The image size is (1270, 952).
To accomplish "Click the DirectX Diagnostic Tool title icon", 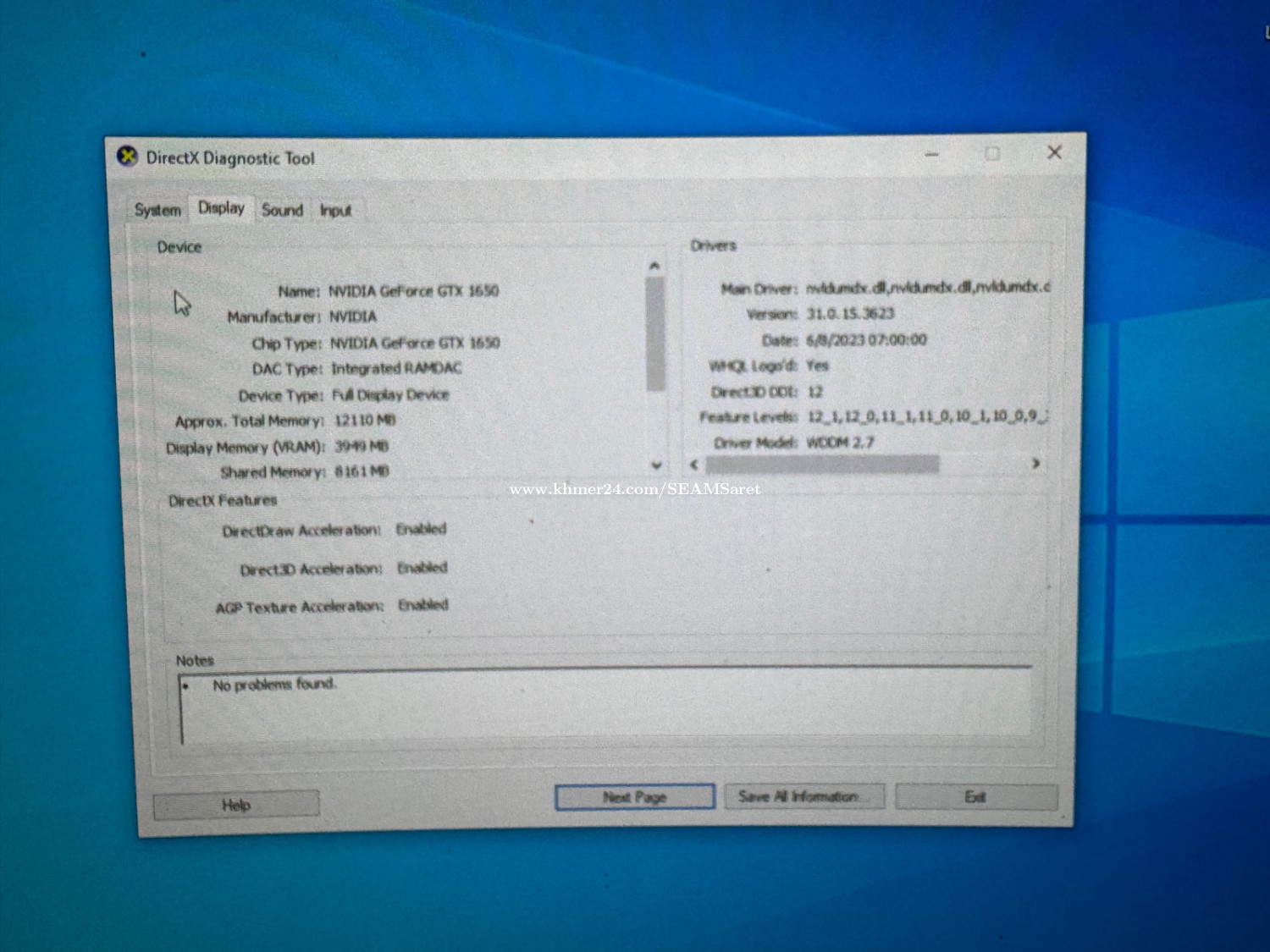I will 128,157.
